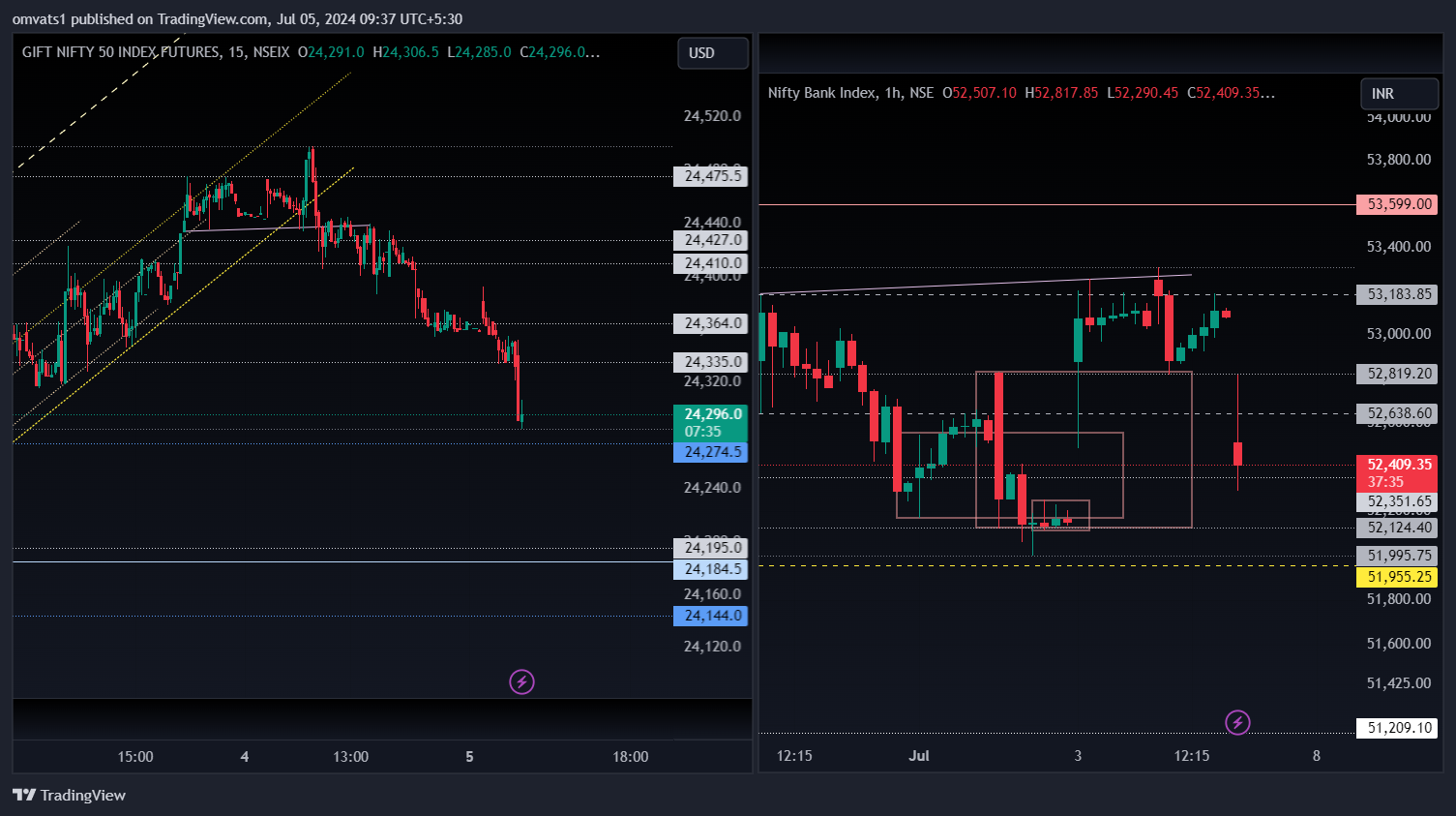Click the 13:00 time axis label
Screen dimensions: 1456x816
[350, 757]
